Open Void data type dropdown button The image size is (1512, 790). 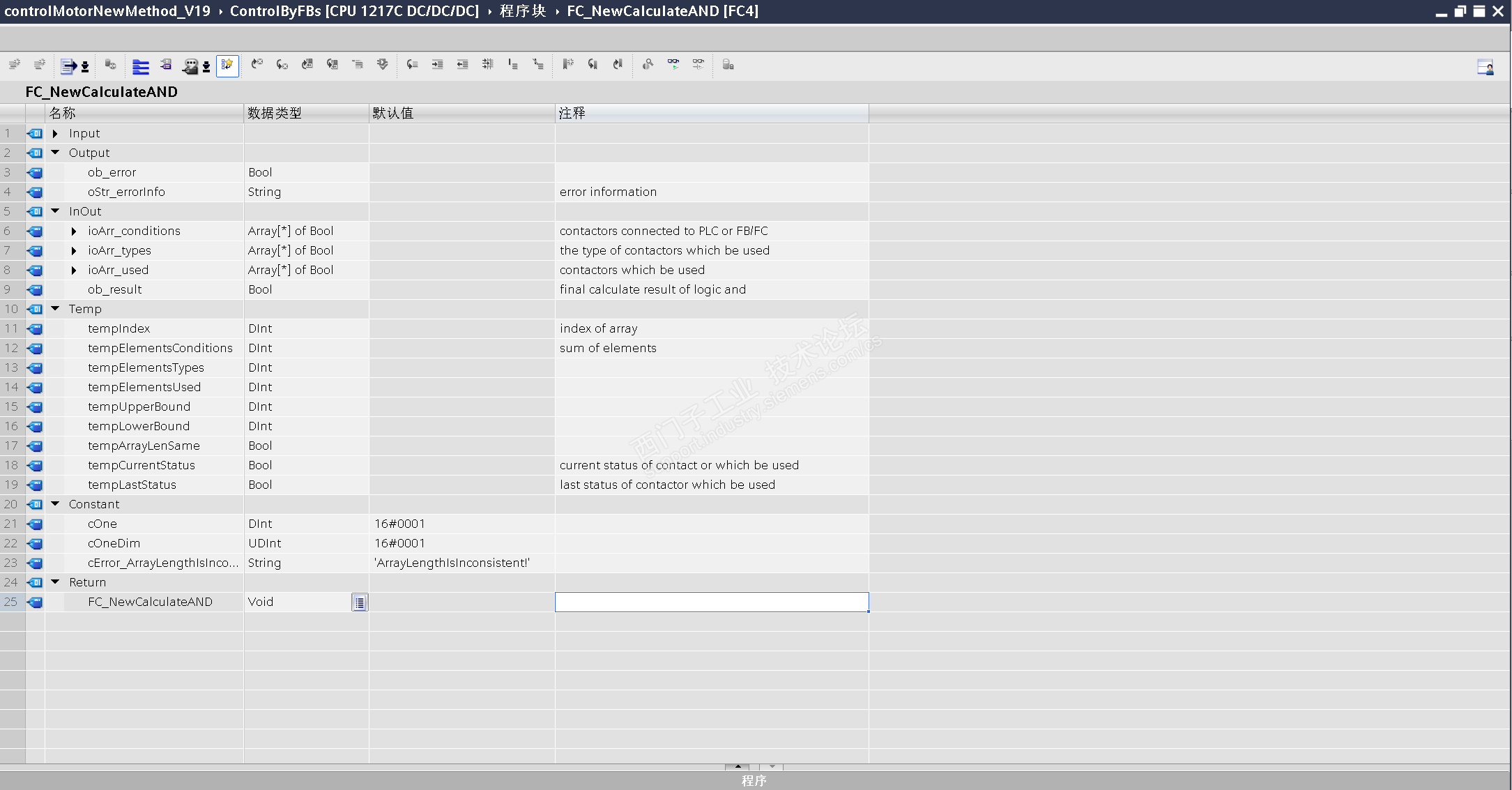click(x=359, y=602)
